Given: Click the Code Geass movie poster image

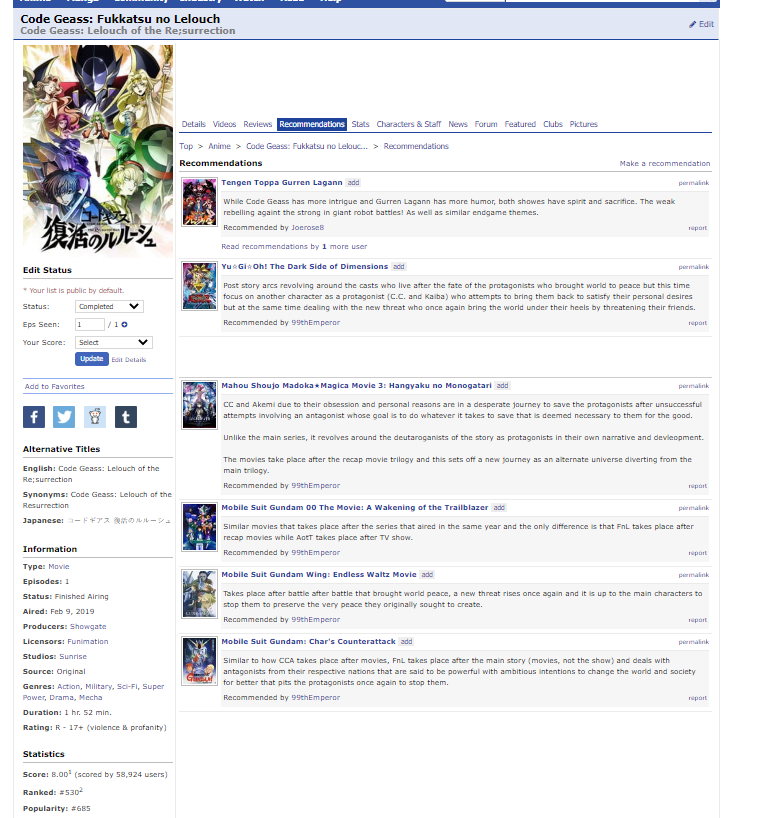Looking at the screenshot, I should click(x=98, y=151).
